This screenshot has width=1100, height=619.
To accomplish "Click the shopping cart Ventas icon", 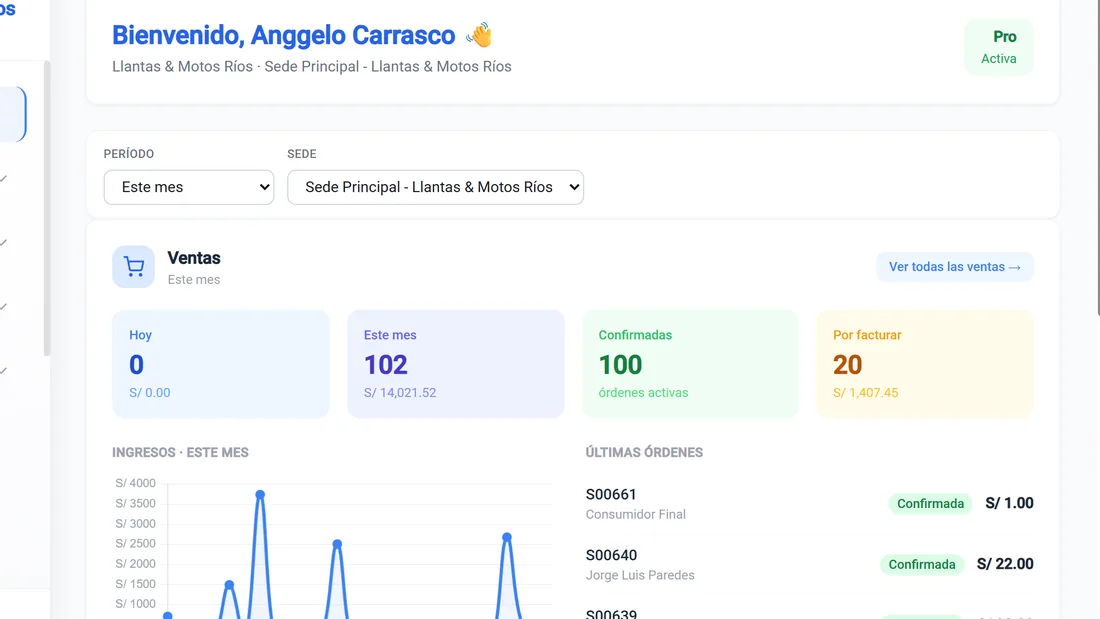I will (x=133, y=267).
